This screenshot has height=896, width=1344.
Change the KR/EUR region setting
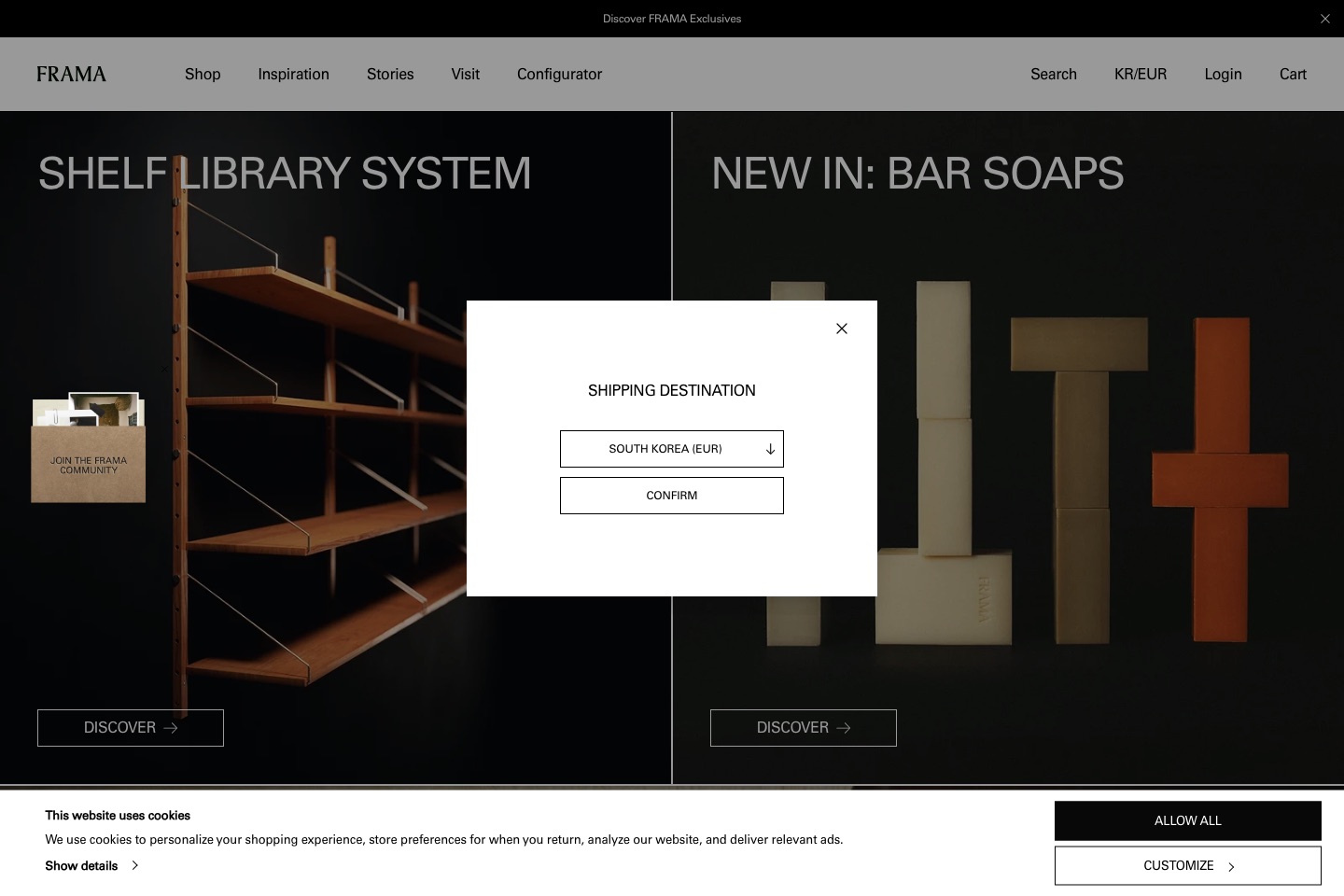point(1141,74)
